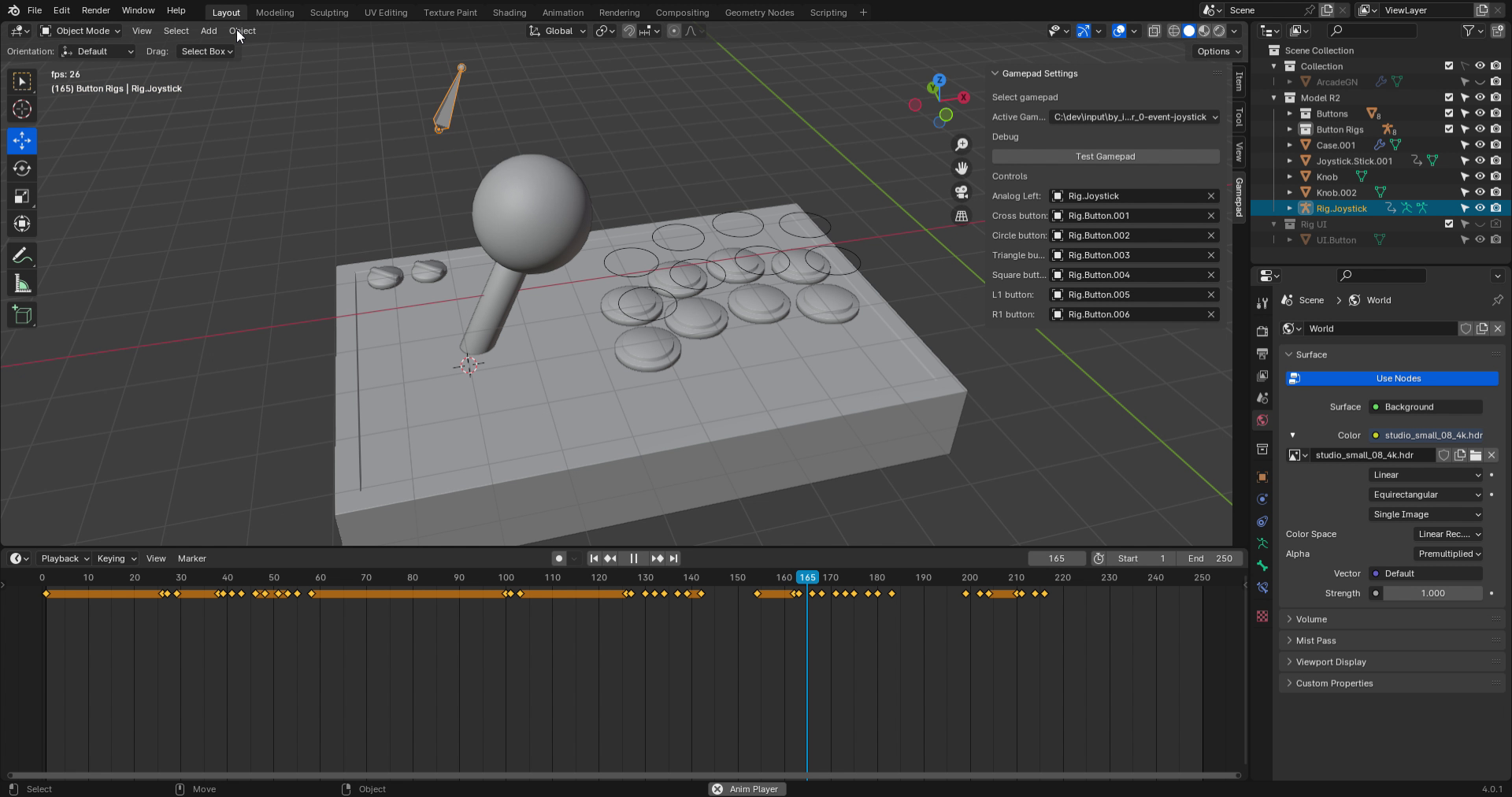Select the Move tool in the toolbar
Image resolution: width=1512 pixels, height=797 pixels.
pyautogui.click(x=21, y=140)
